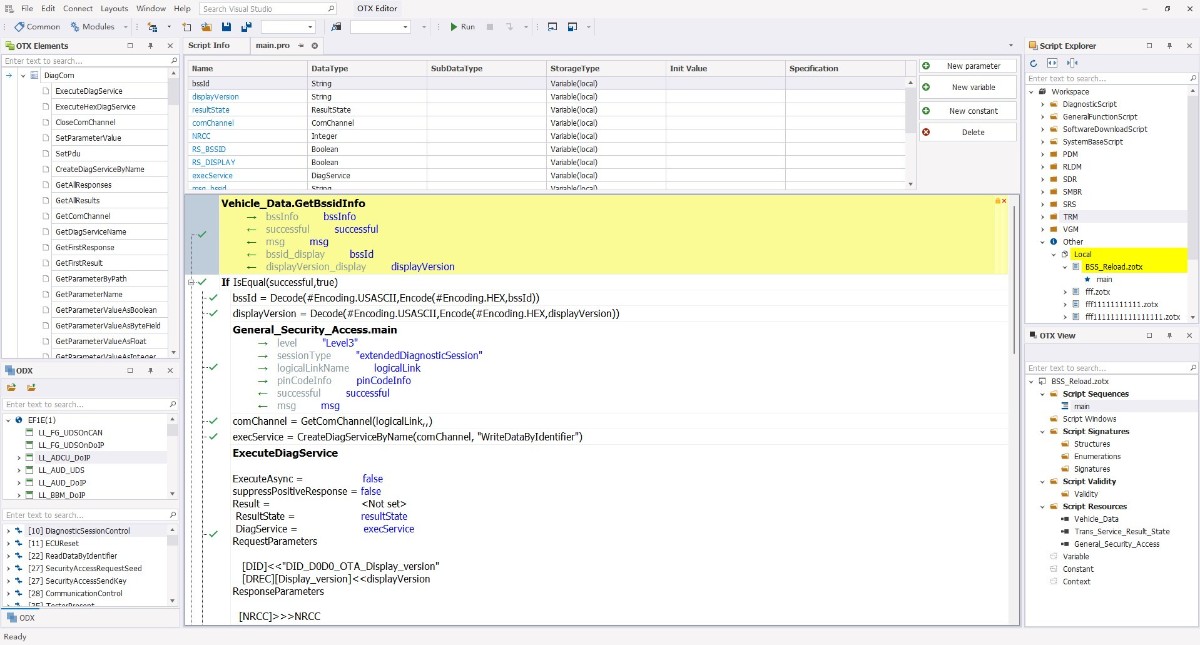Expand the [10] DiagnosticSessionControl service

point(8,530)
